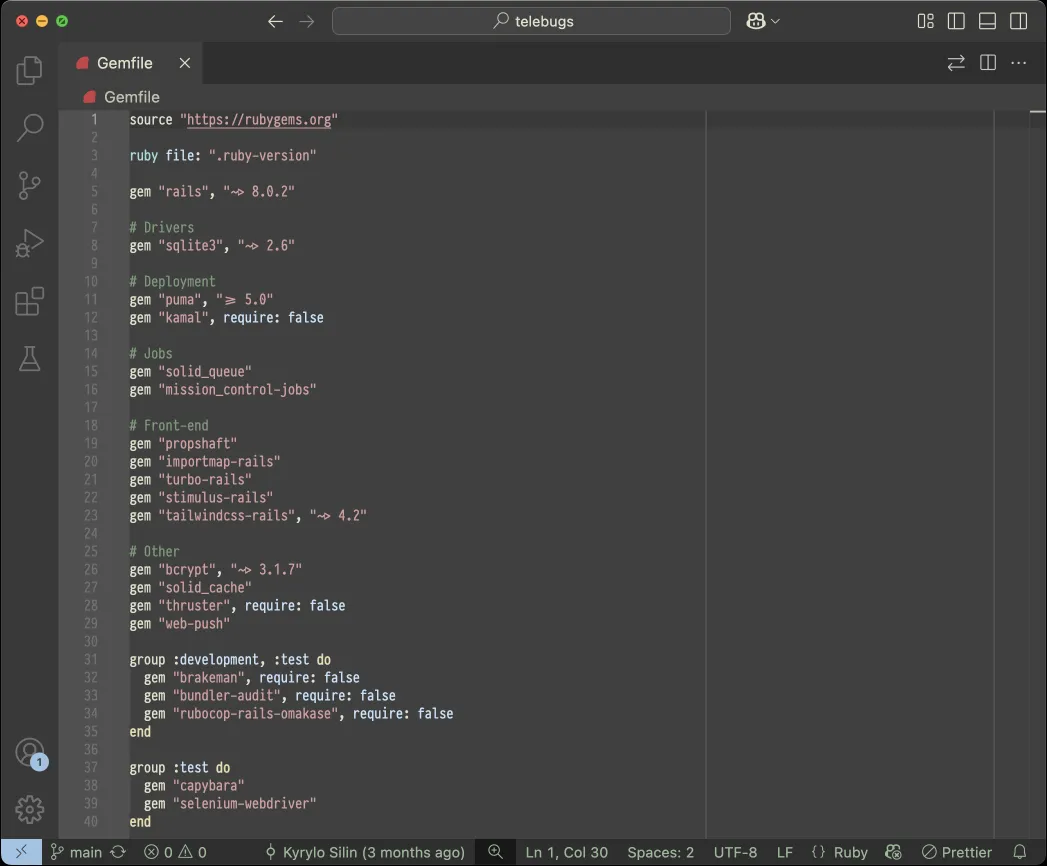Go back with the left arrow

pos(275,21)
